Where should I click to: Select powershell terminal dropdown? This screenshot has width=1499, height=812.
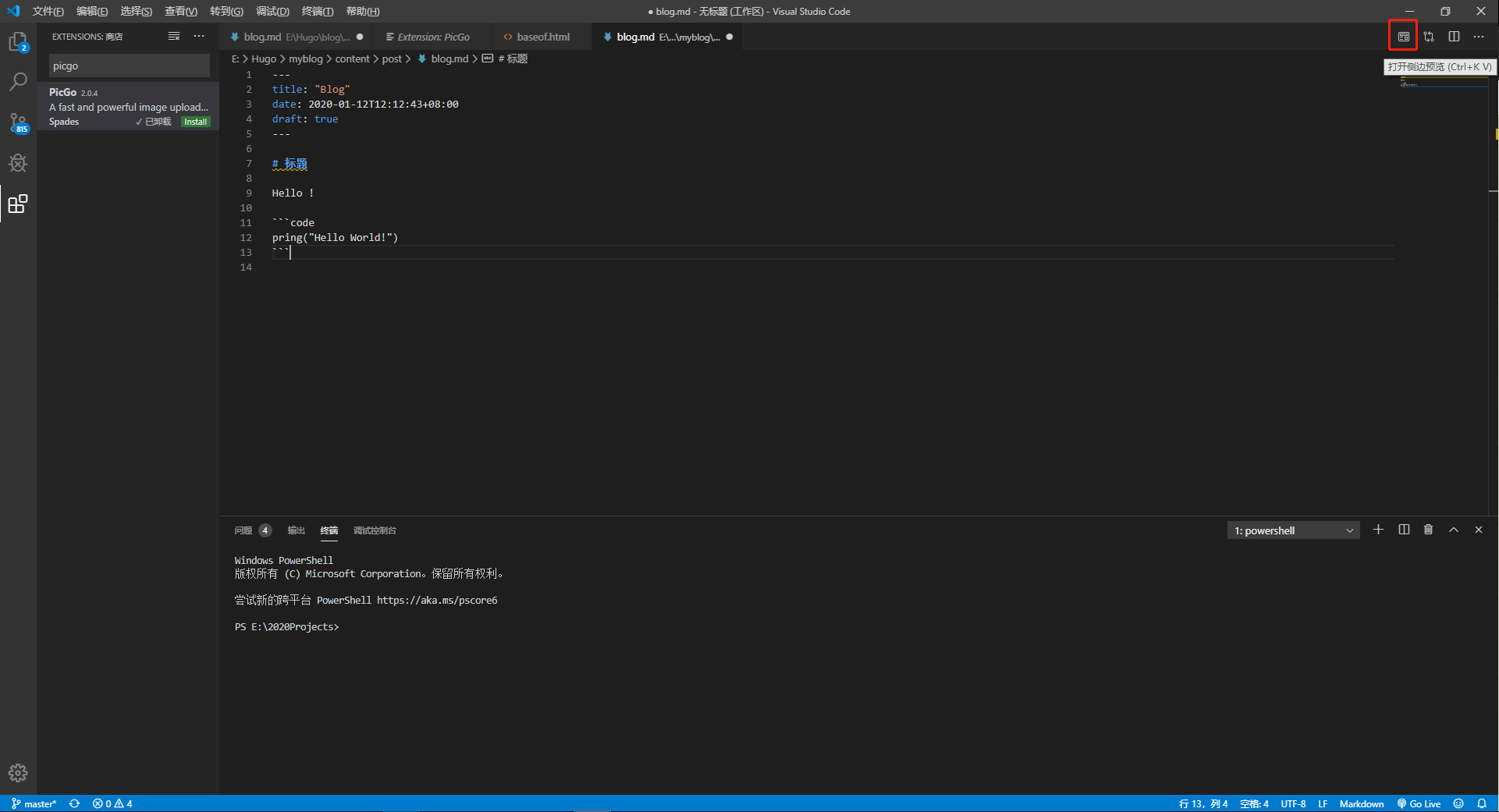[x=1293, y=530]
